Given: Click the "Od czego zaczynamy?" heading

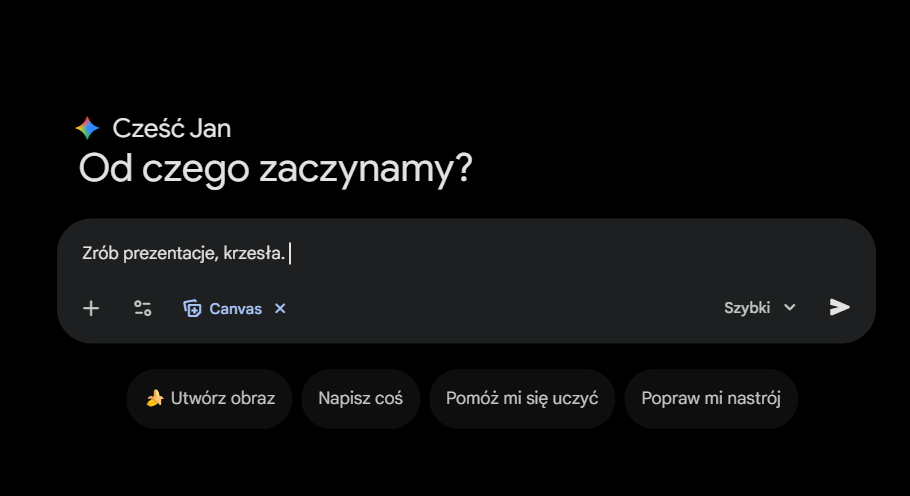Looking at the screenshot, I should click(275, 169).
